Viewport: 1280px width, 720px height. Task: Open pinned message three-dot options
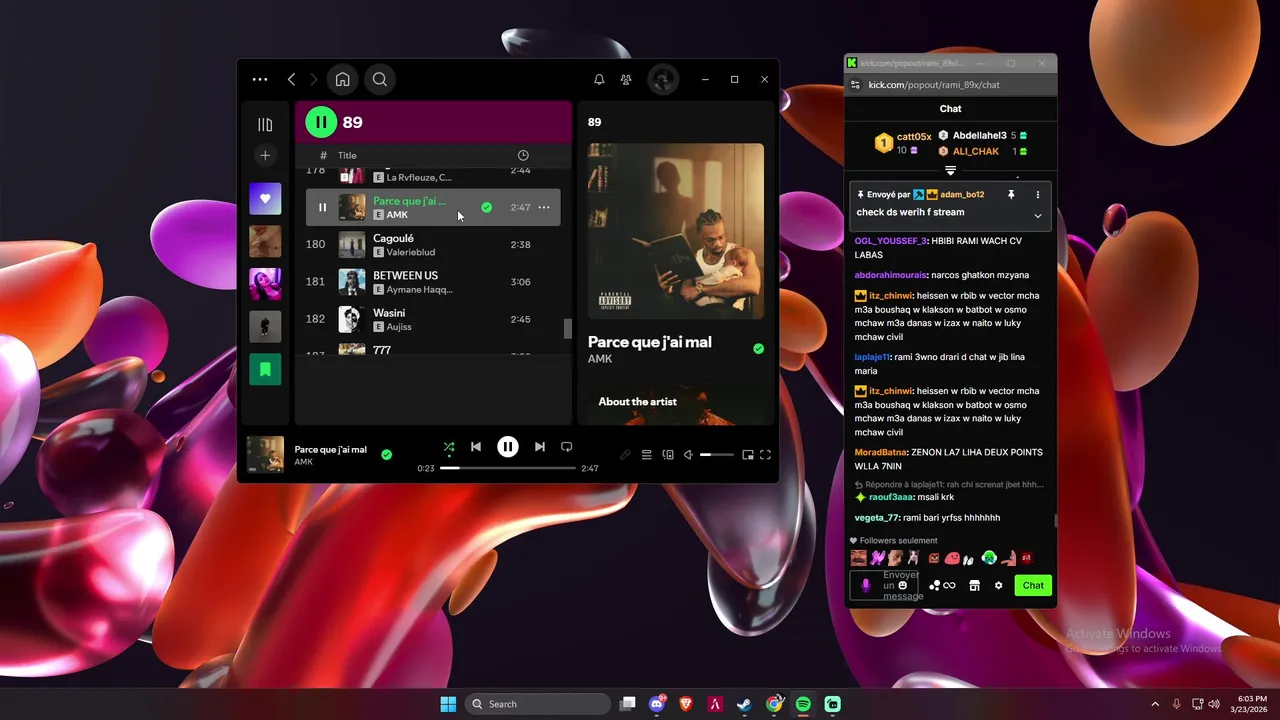[1037, 195]
